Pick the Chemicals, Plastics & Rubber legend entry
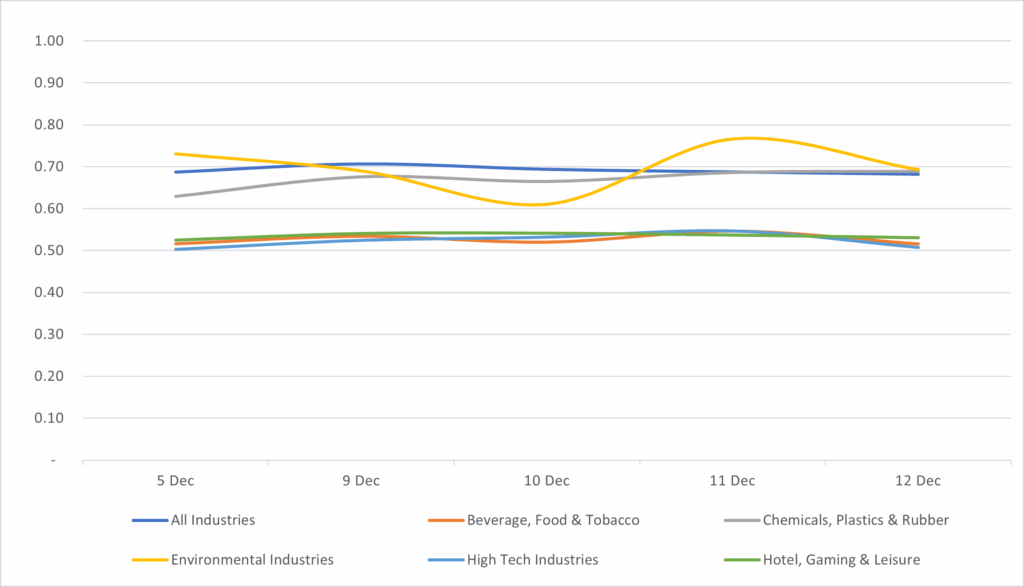1024x587 pixels. pyautogui.click(x=855, y=520)
